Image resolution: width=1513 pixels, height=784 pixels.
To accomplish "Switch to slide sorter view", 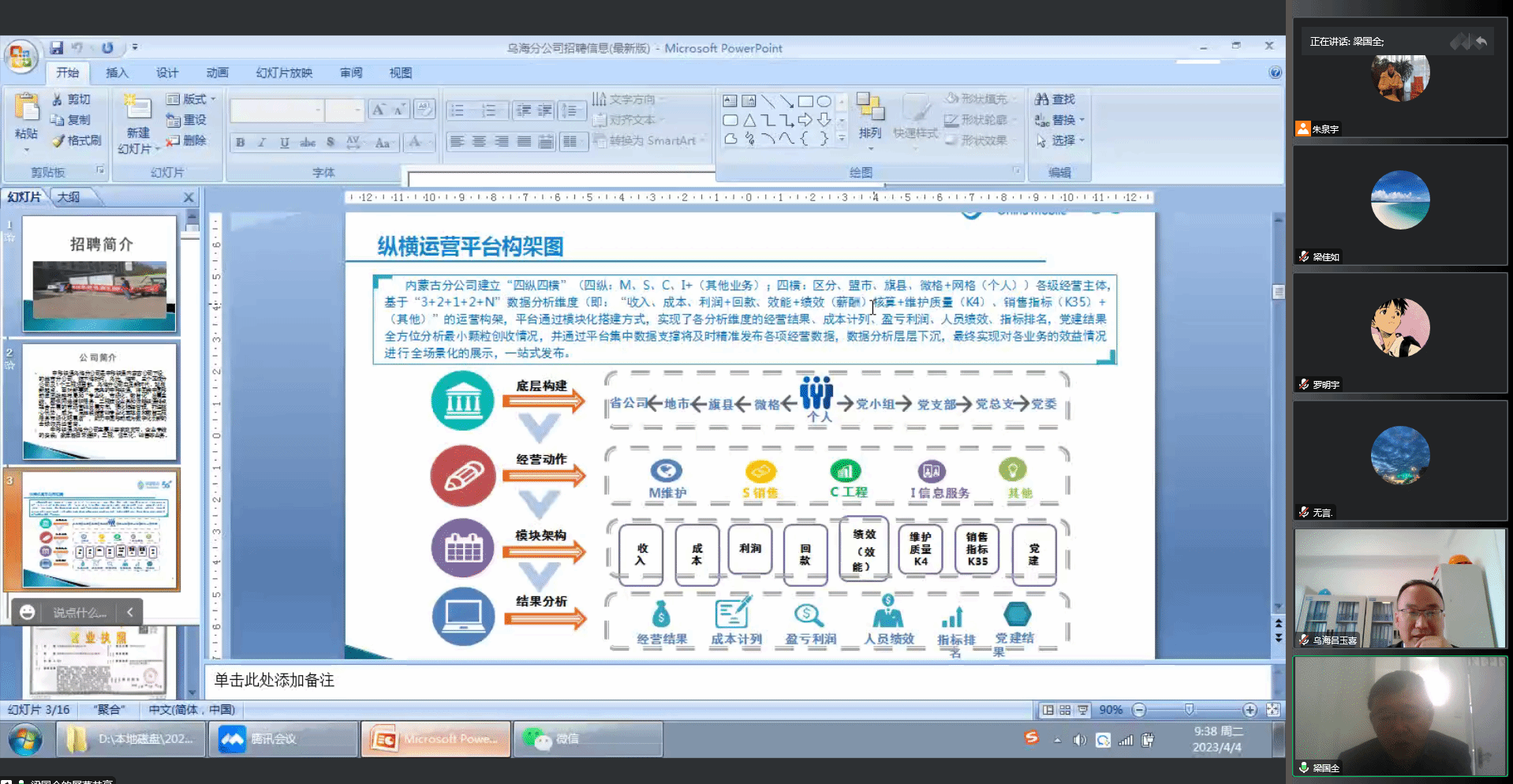I will point(1065,710).
